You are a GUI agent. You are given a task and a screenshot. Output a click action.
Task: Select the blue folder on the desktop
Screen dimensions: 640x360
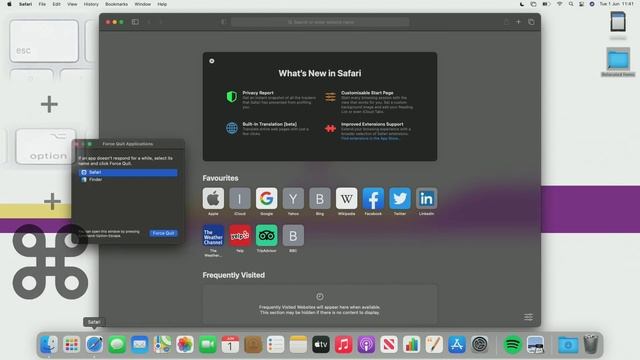[x=618, y=60]
